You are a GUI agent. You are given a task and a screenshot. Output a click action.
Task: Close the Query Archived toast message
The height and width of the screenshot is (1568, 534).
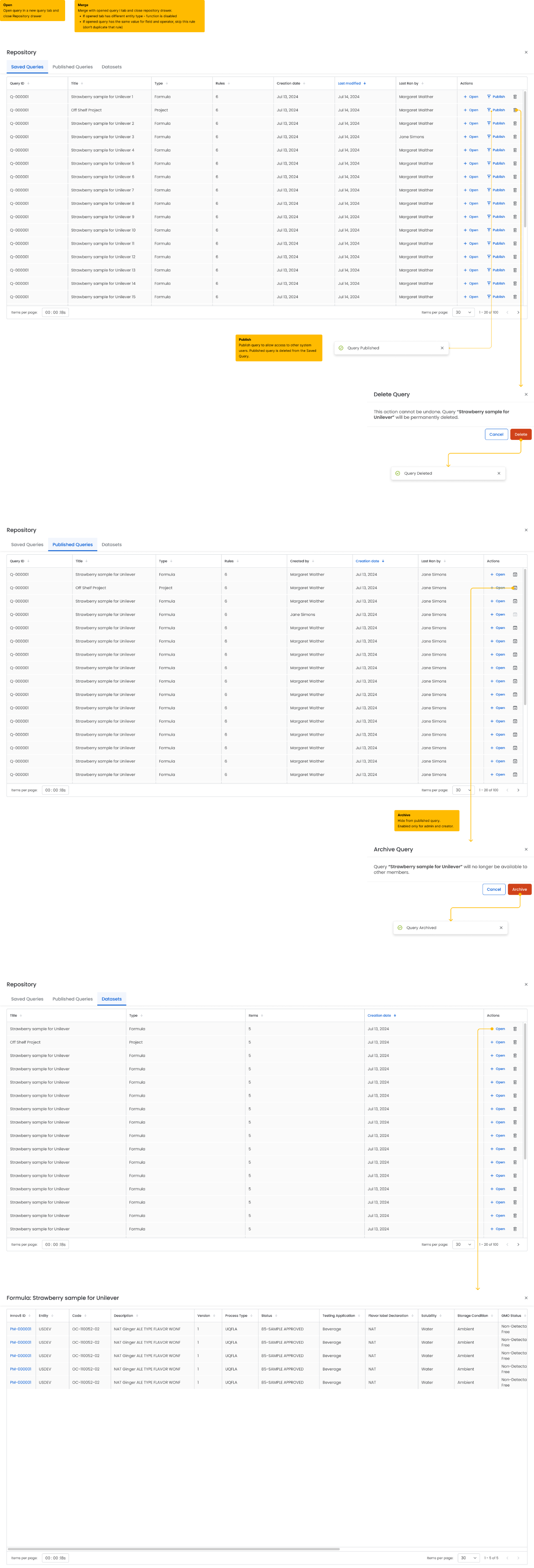(501, 928)
